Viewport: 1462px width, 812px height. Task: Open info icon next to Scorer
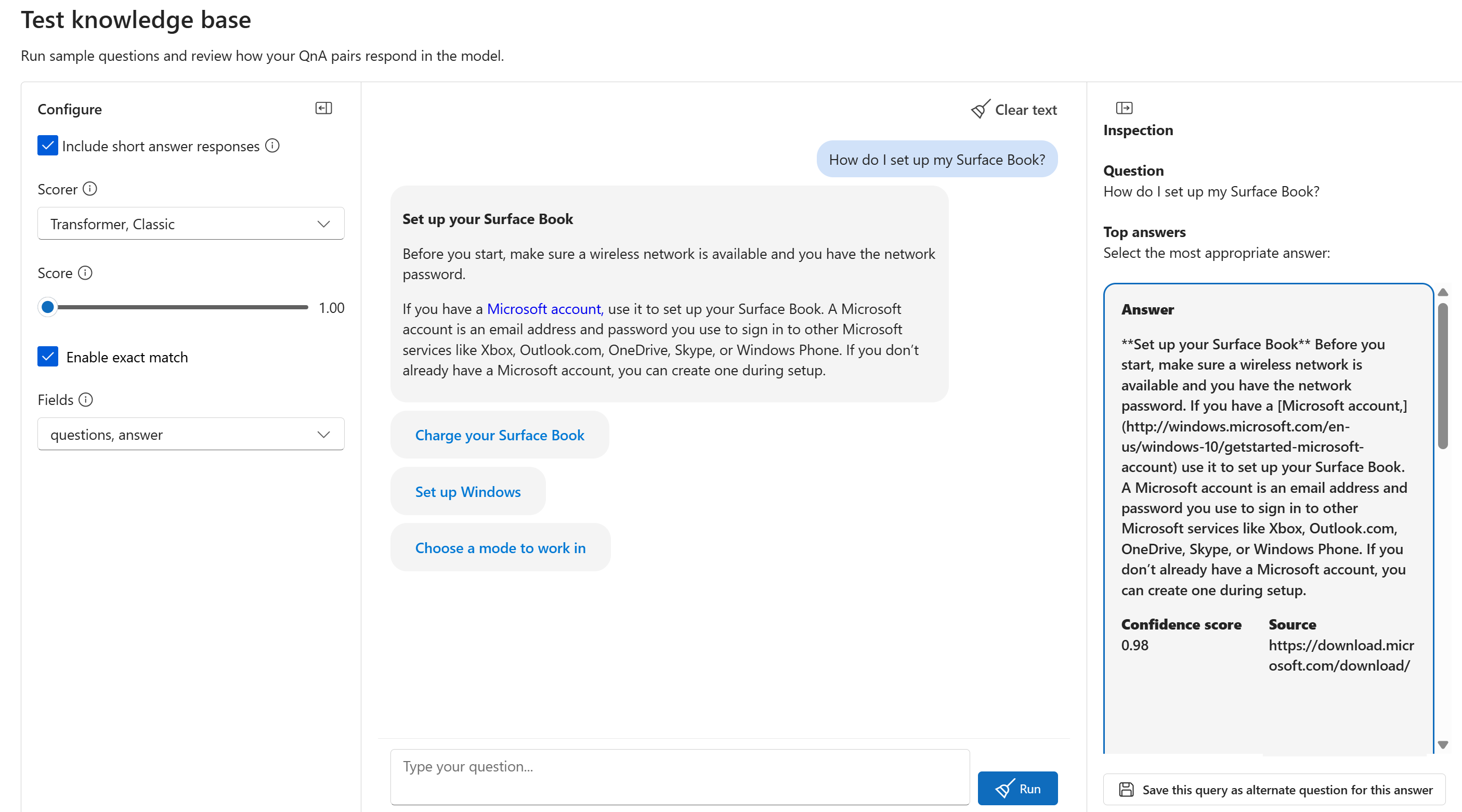[x=89, y=188]
